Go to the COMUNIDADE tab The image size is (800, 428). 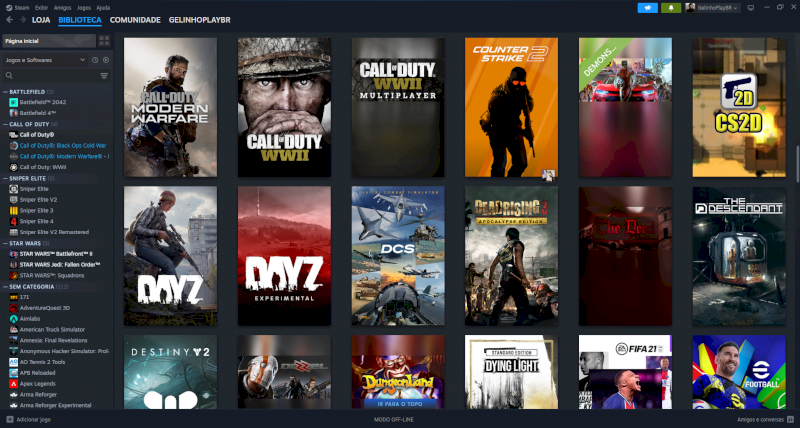coord(135,20)
